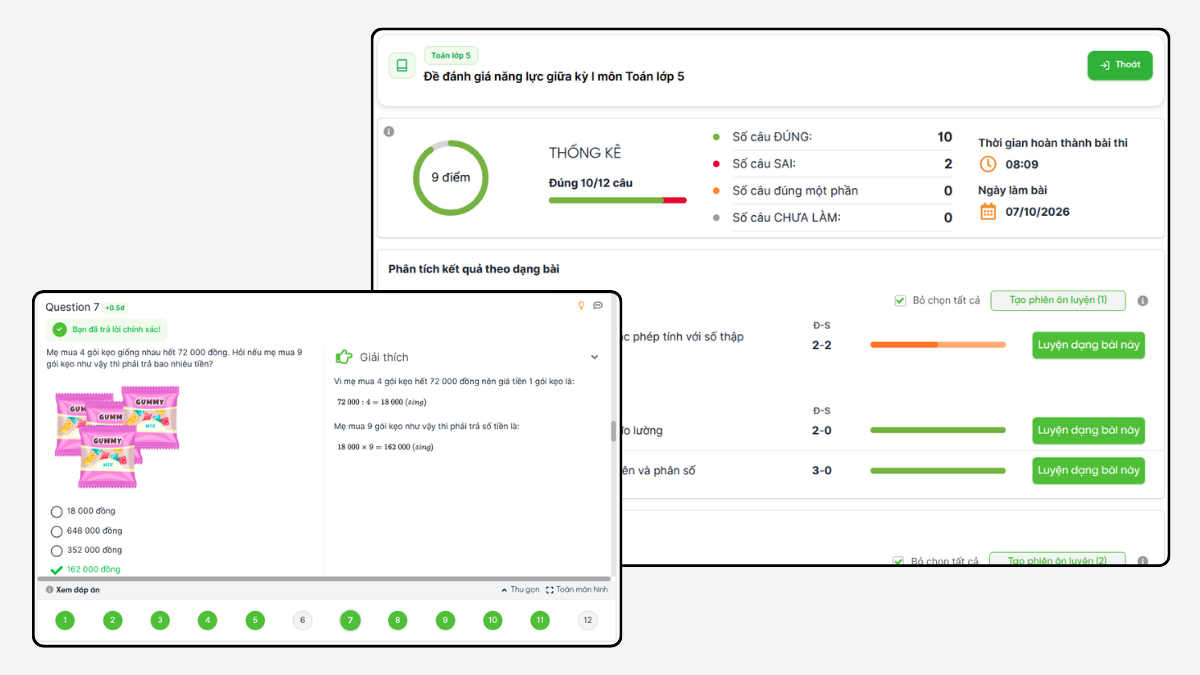Select question 7 in the navigator

click(x=350, y=621)
